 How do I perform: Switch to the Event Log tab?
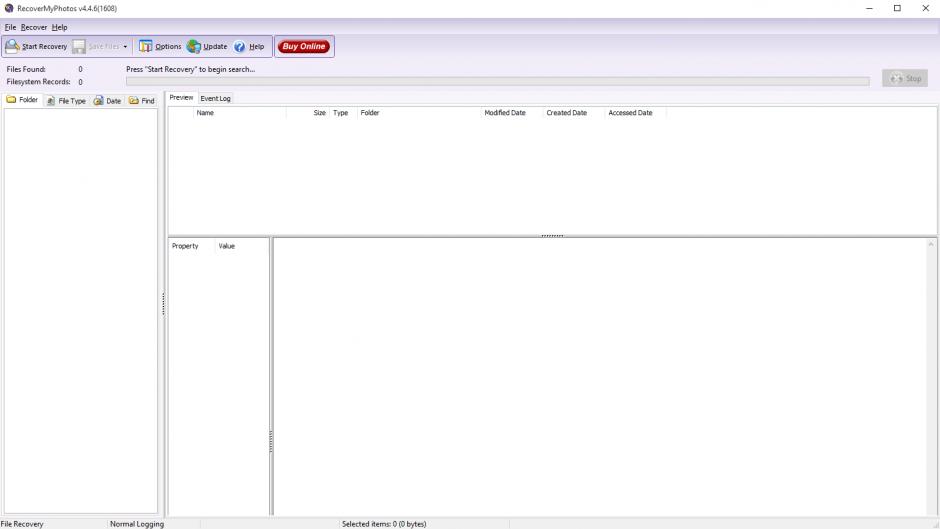[x=215, y=98]
